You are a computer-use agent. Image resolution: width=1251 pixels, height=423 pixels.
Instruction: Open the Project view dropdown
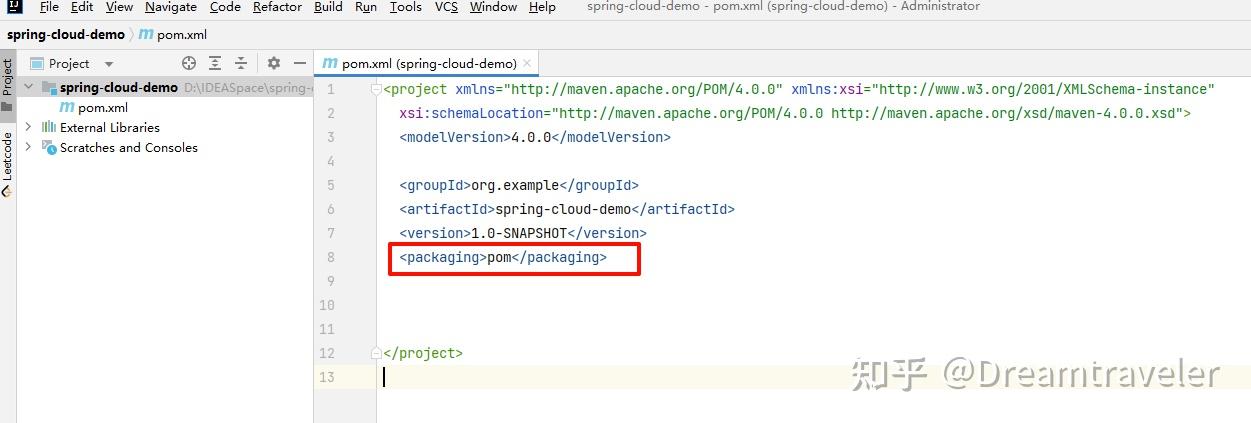pos(109,63)
